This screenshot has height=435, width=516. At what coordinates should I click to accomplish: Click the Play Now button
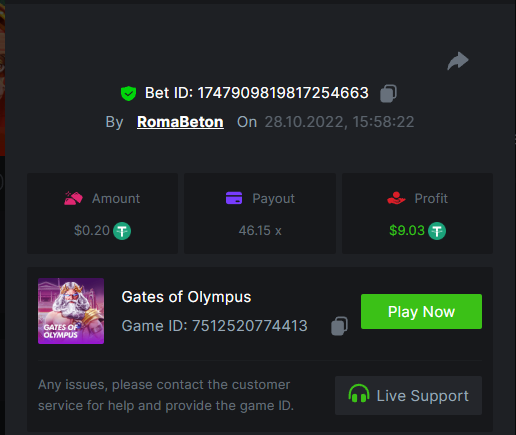[x=421, y=312]
